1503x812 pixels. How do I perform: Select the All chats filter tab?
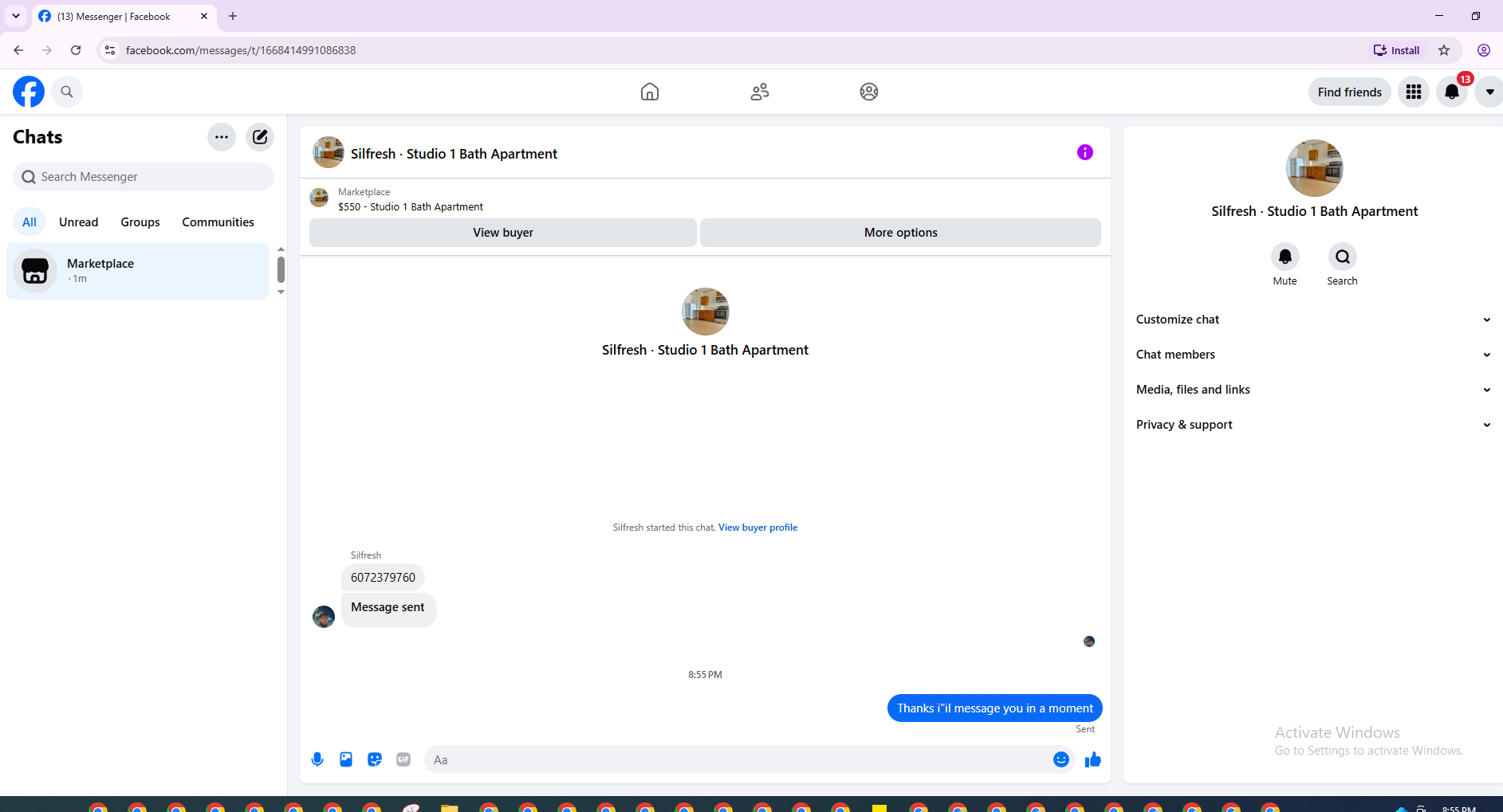pos(30,222)
